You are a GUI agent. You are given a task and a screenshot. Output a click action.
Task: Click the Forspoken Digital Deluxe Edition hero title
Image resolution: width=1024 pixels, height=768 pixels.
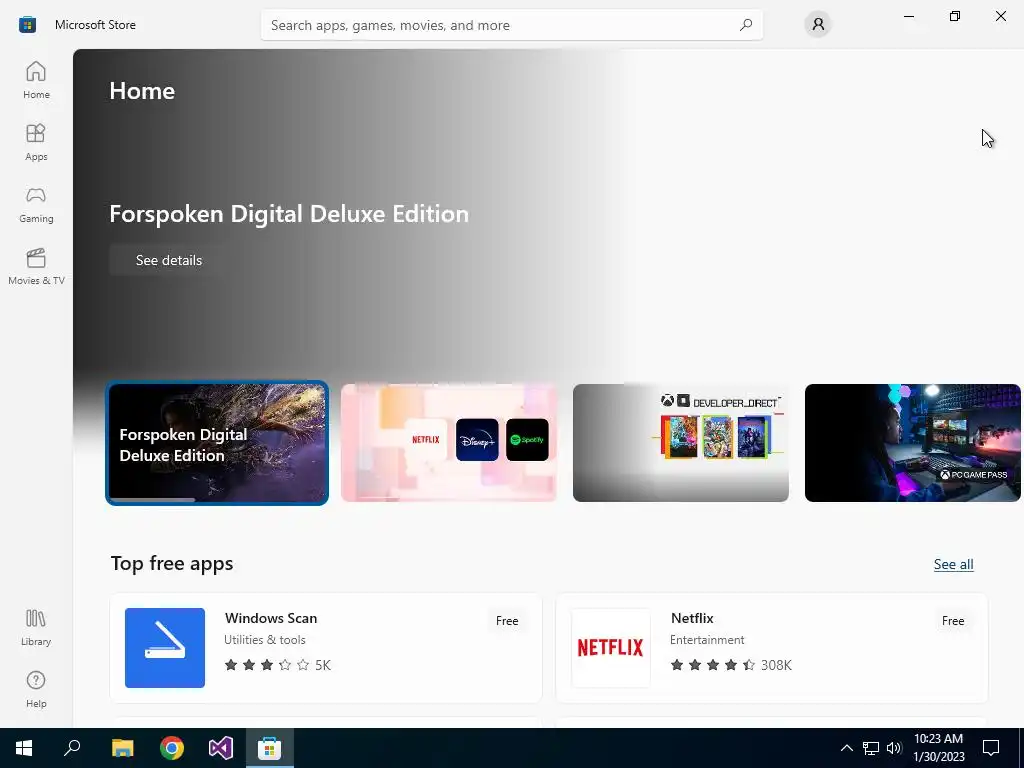click(x=289, y=214)
